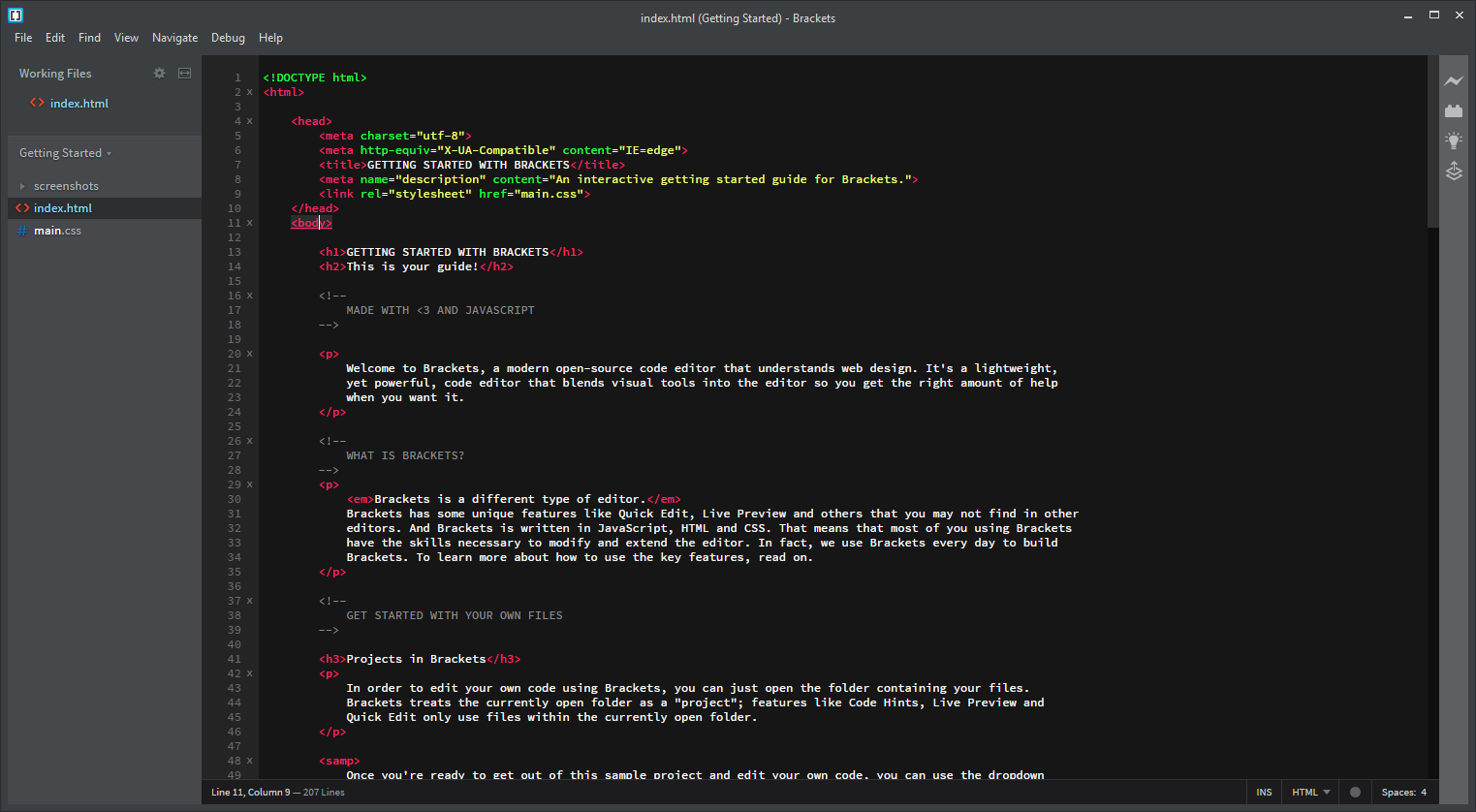Toggle INS insert/overwrite mode
Image resolution: width=1476 pixels, height=812 pixels.
coord(1264,792)
